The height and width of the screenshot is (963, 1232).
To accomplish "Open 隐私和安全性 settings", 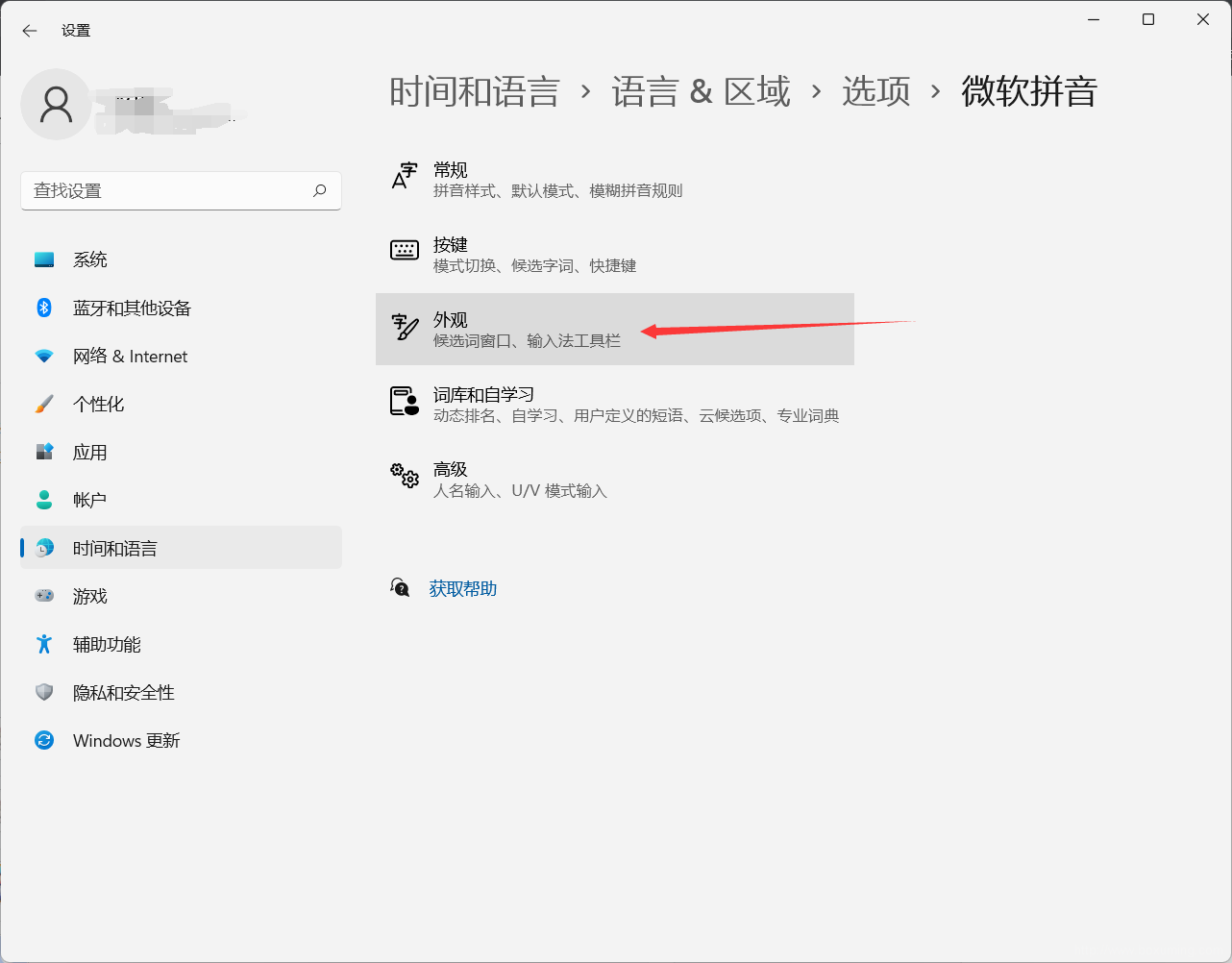I will pyautogui.click(x=181, y=692).
